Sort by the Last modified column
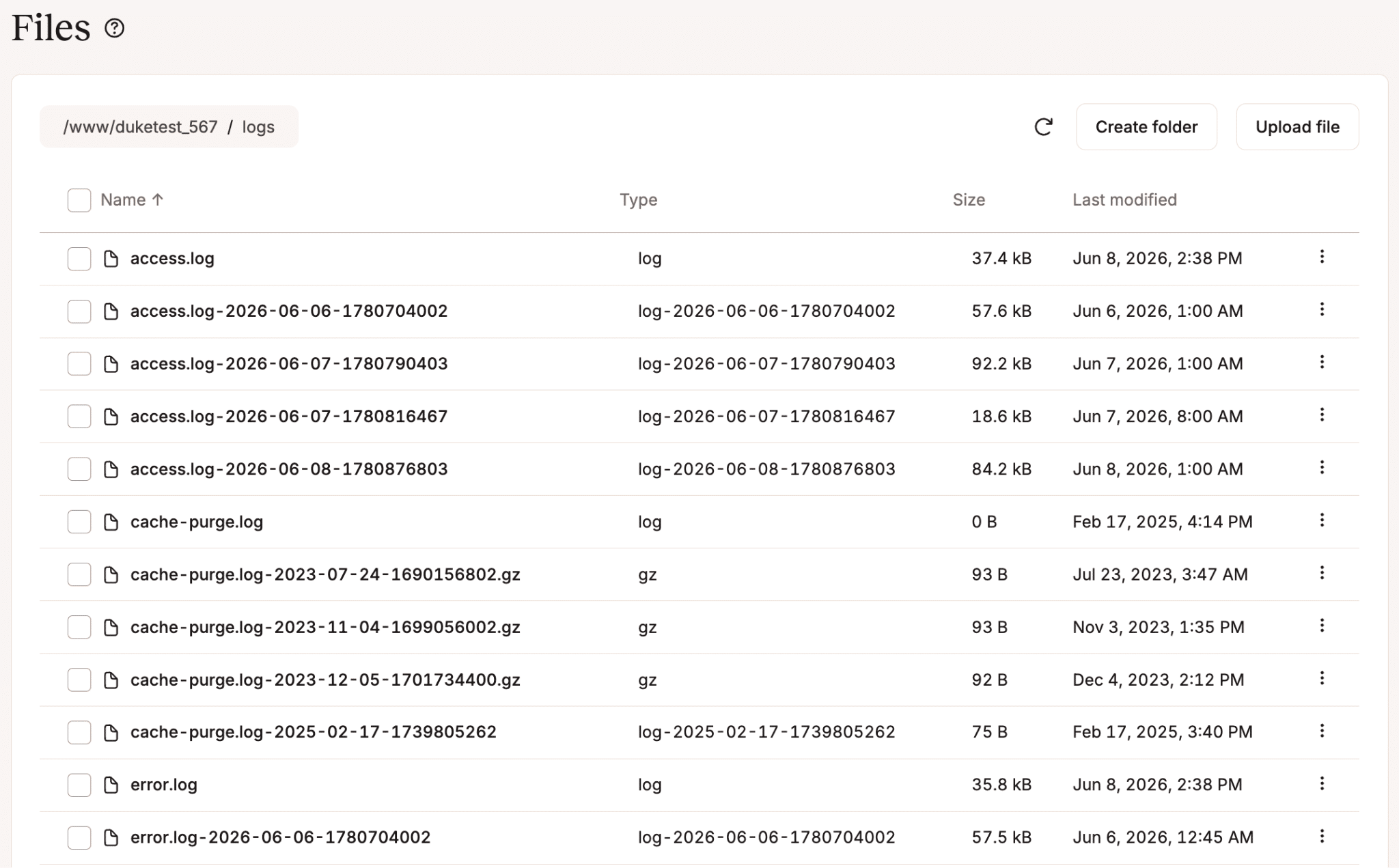The width and height of the screenshot is (1399, 868). point(1124,200)
